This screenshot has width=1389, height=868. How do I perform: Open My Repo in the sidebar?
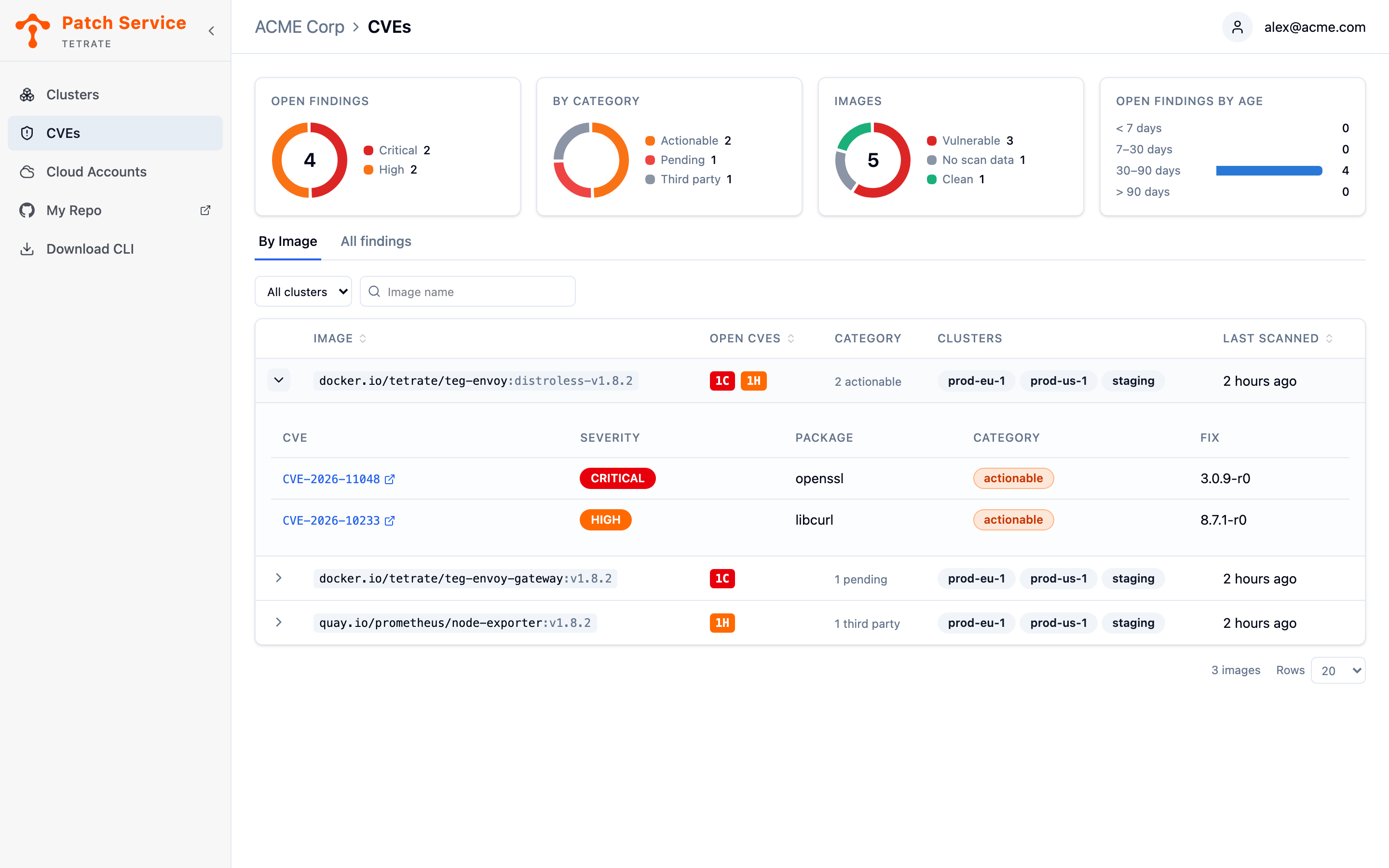115,210
